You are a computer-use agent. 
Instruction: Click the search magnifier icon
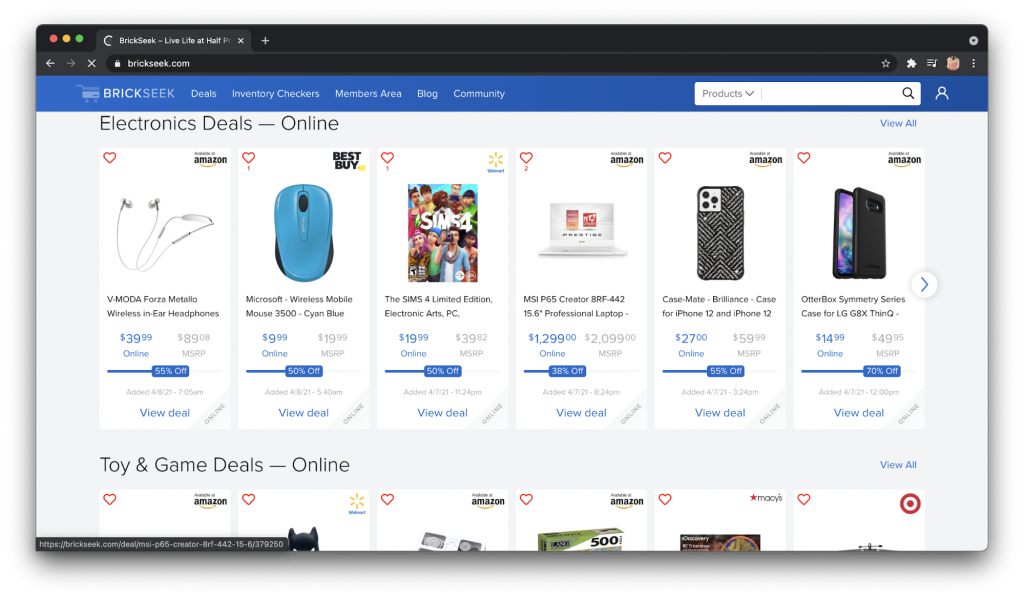click(908, 93)
